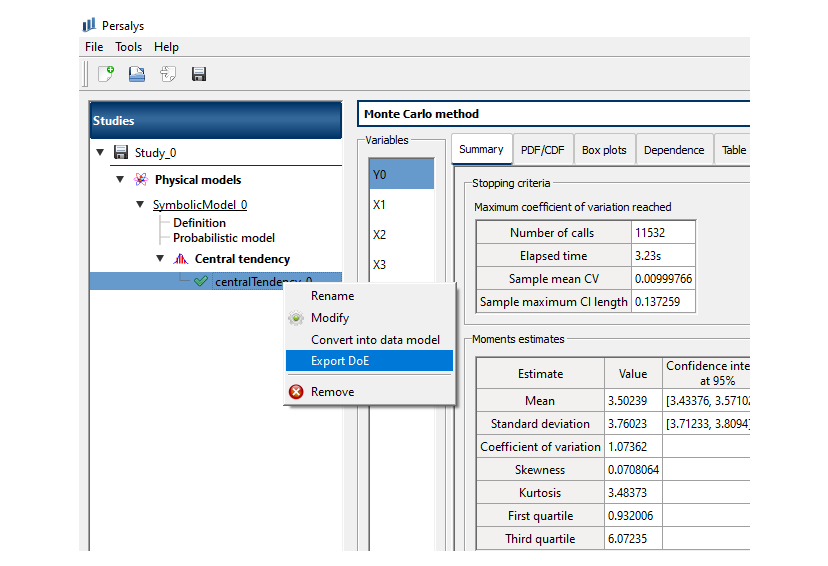This screenshot has height=566, width=828.
Task: Click the Study_0 disk icon in tree
Action: 121,153
